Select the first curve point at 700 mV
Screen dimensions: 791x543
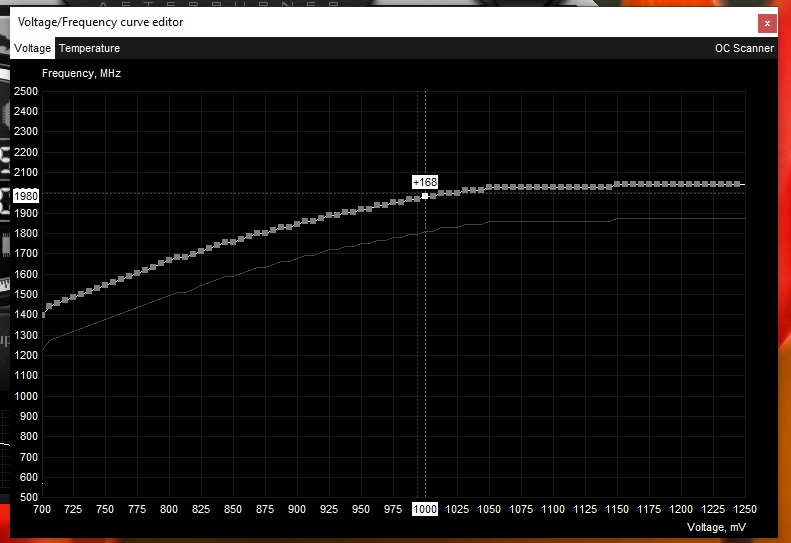point(43,314)
